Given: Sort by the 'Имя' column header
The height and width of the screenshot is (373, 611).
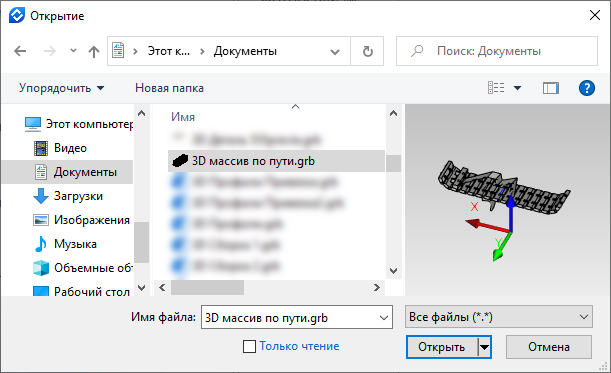Looking at the screenshot, I should pos(183,117).
